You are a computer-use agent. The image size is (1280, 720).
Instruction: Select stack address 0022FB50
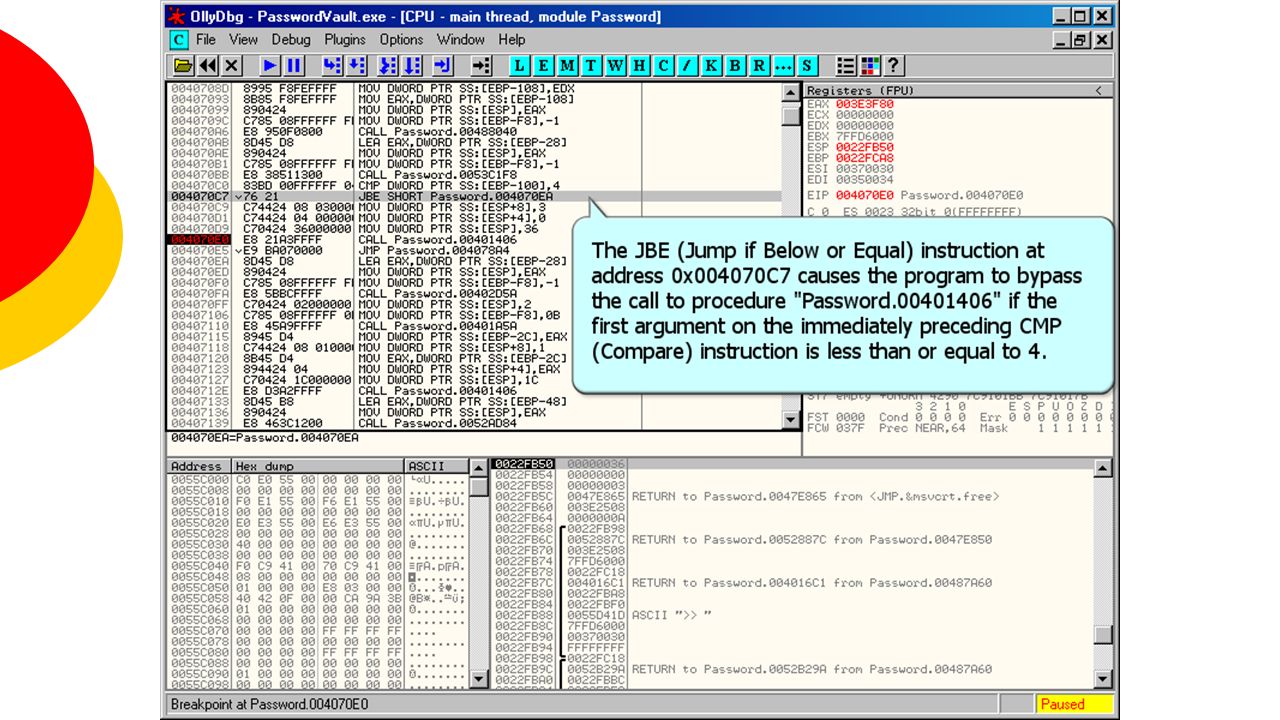point(522,464)
